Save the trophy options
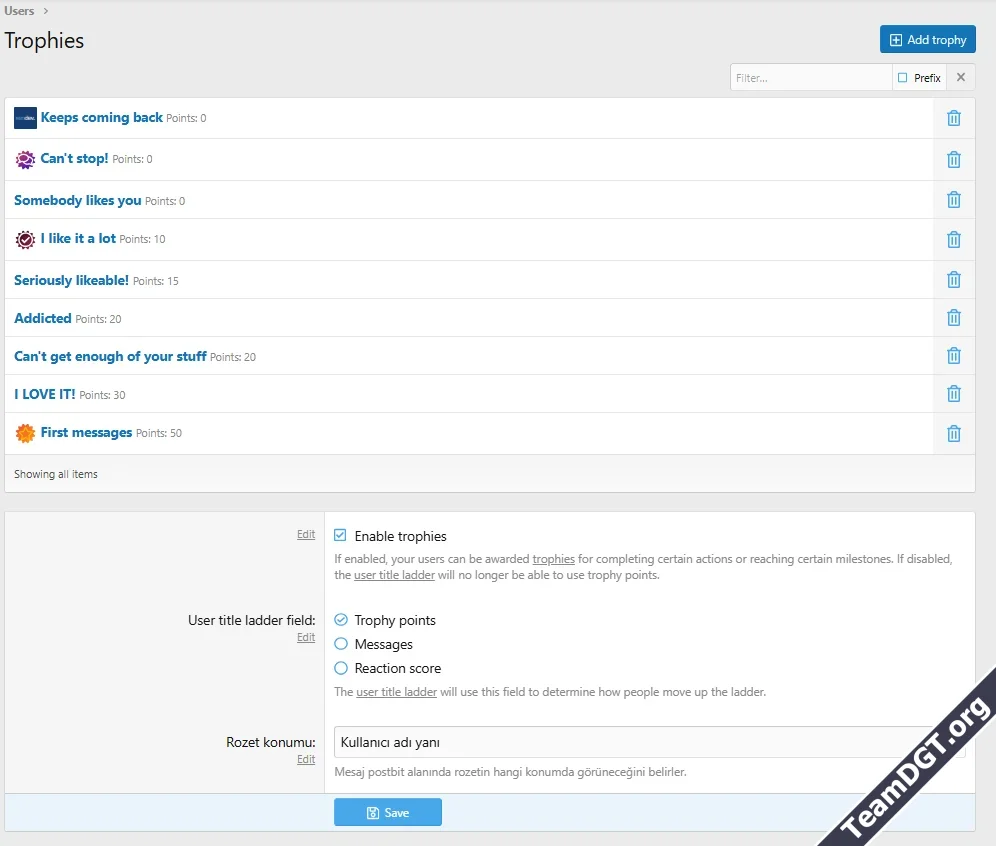This screenshot has width=996, height=846. [388, 812]
